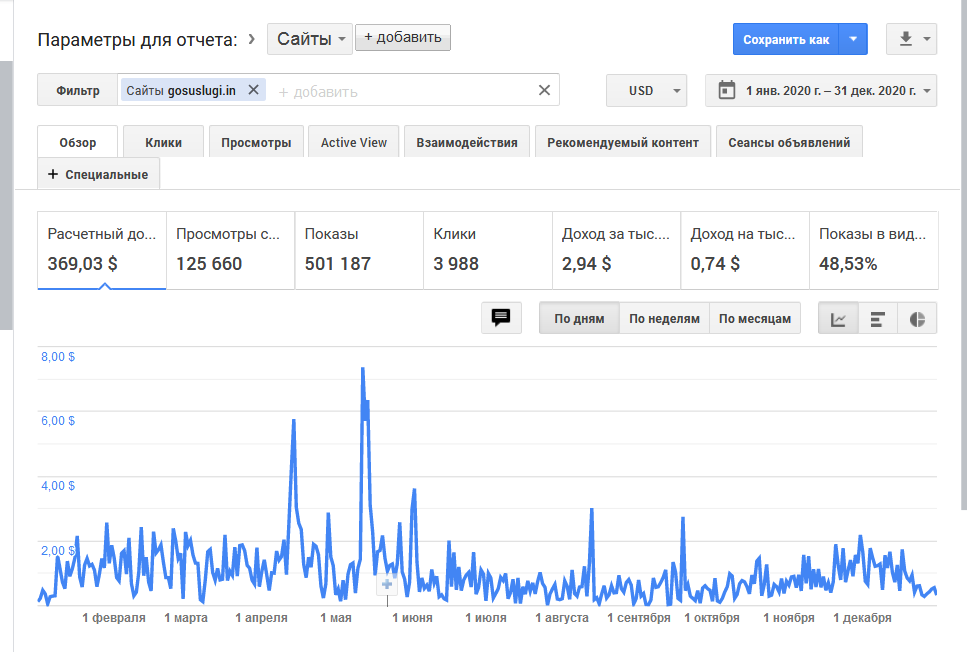Open the Сеансы объявлений tab
This screenshot has width=967, height=652.
[x=789, y=142]
